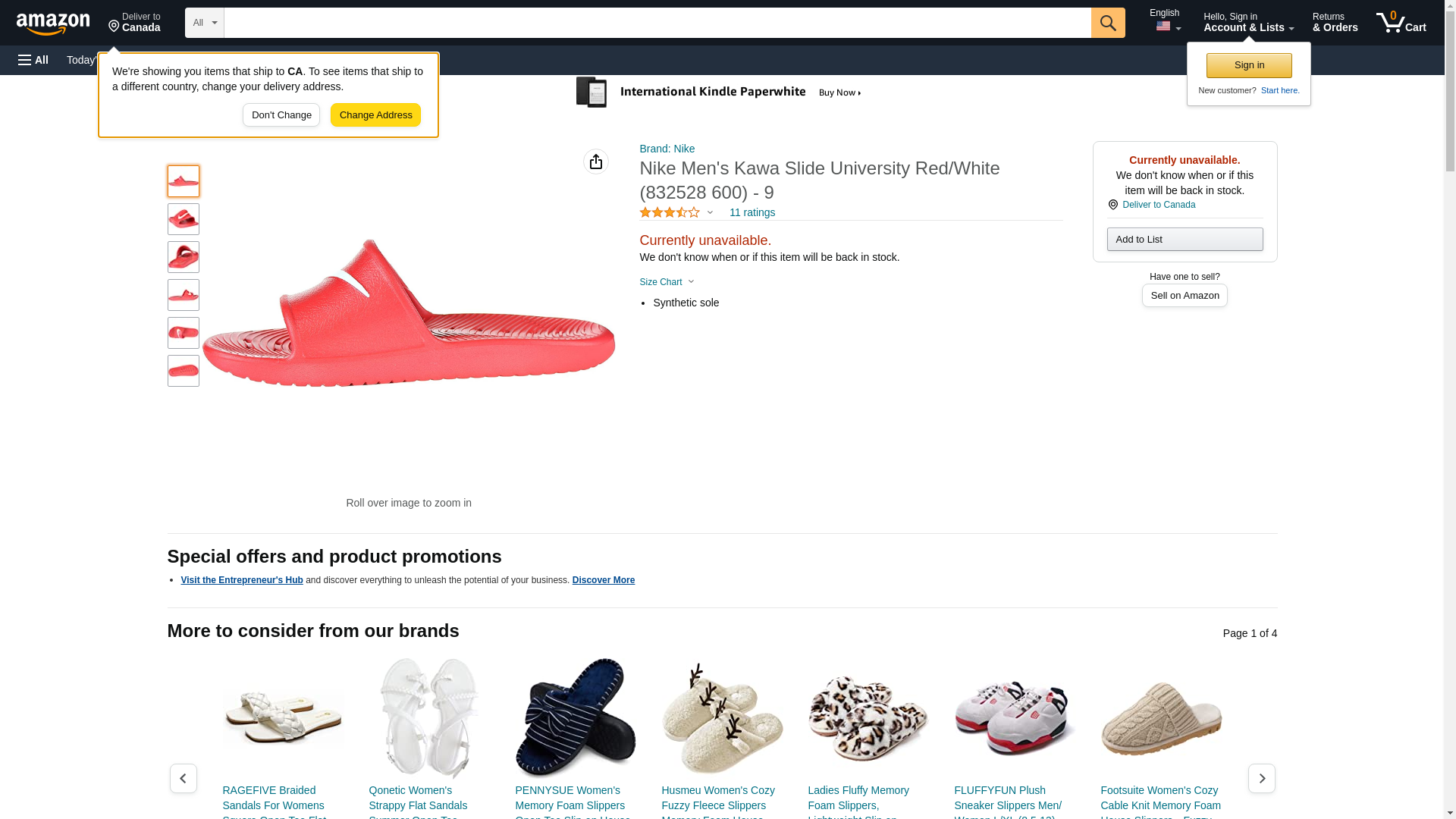
Task: Click the Amazon logo
Action: coord(53,24)
